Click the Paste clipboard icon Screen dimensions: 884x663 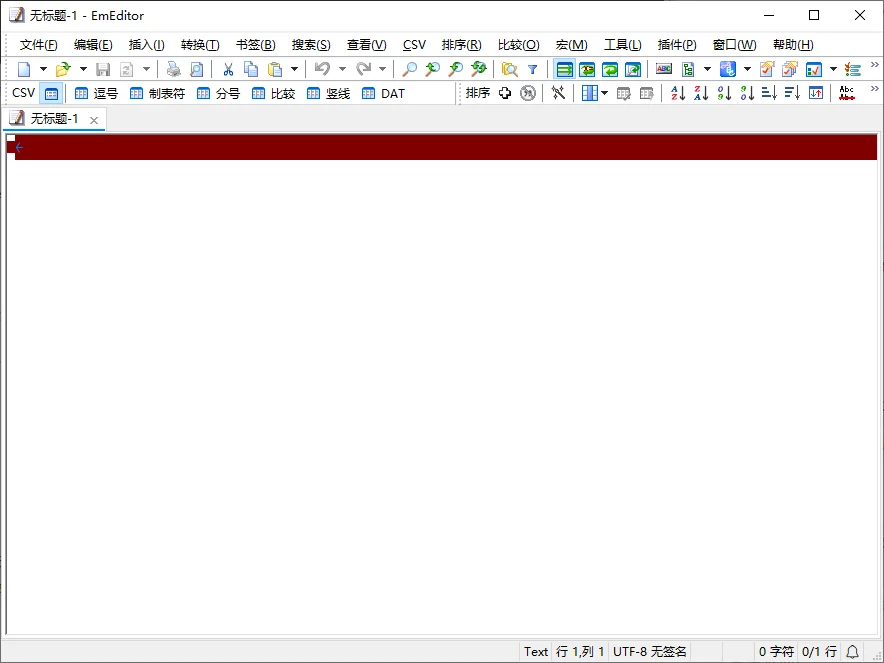[275, 69]
